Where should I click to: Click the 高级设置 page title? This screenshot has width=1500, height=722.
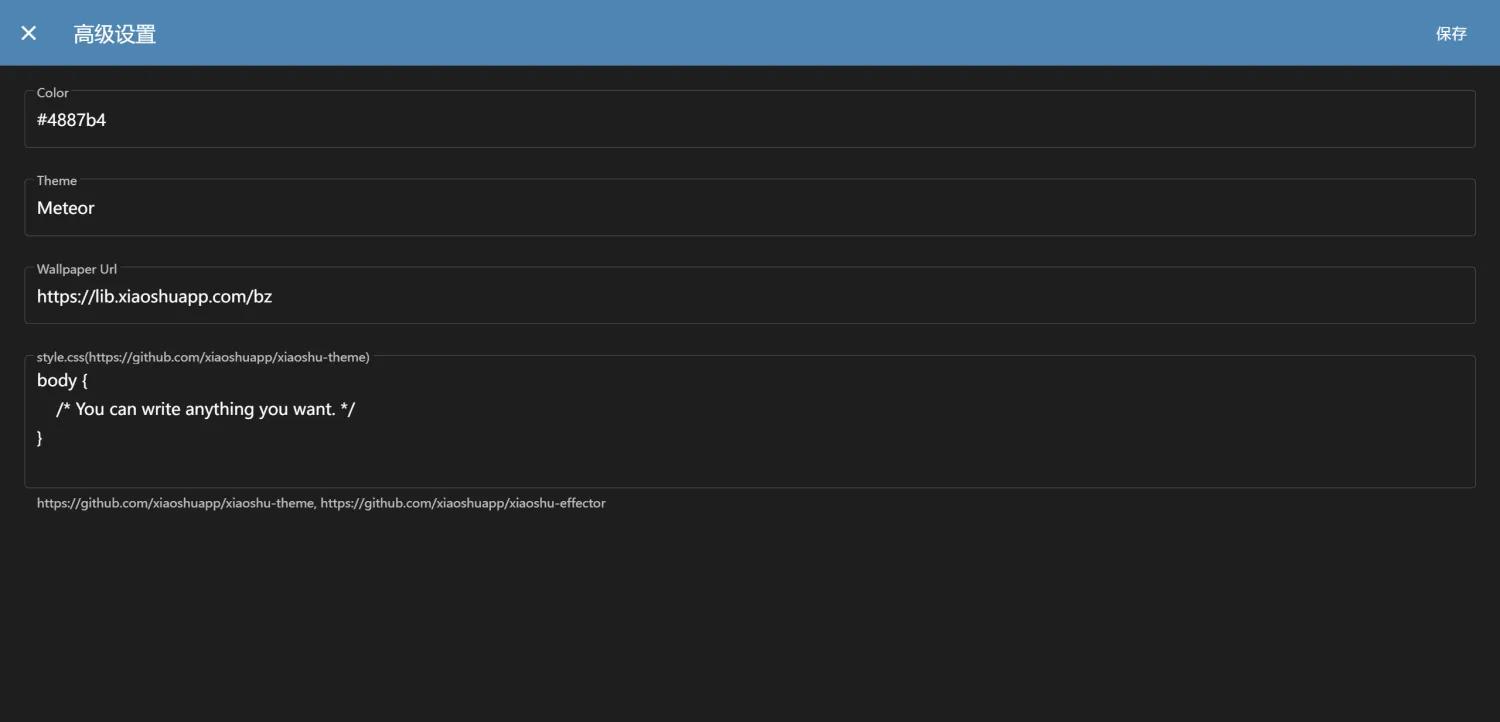pyautogui.click(x=115, y=34)
